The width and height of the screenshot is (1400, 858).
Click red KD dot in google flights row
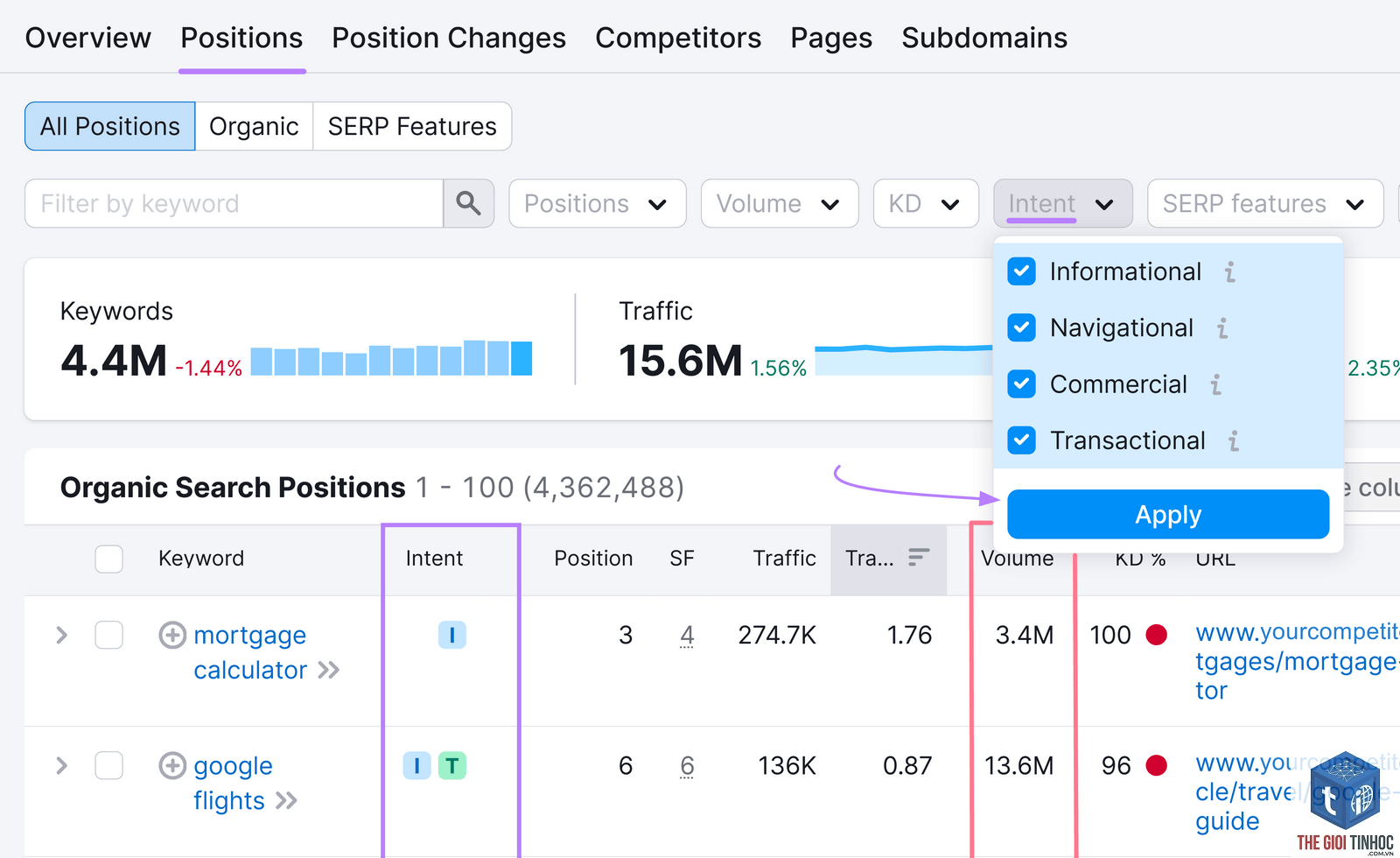[x=1156, y=766]
